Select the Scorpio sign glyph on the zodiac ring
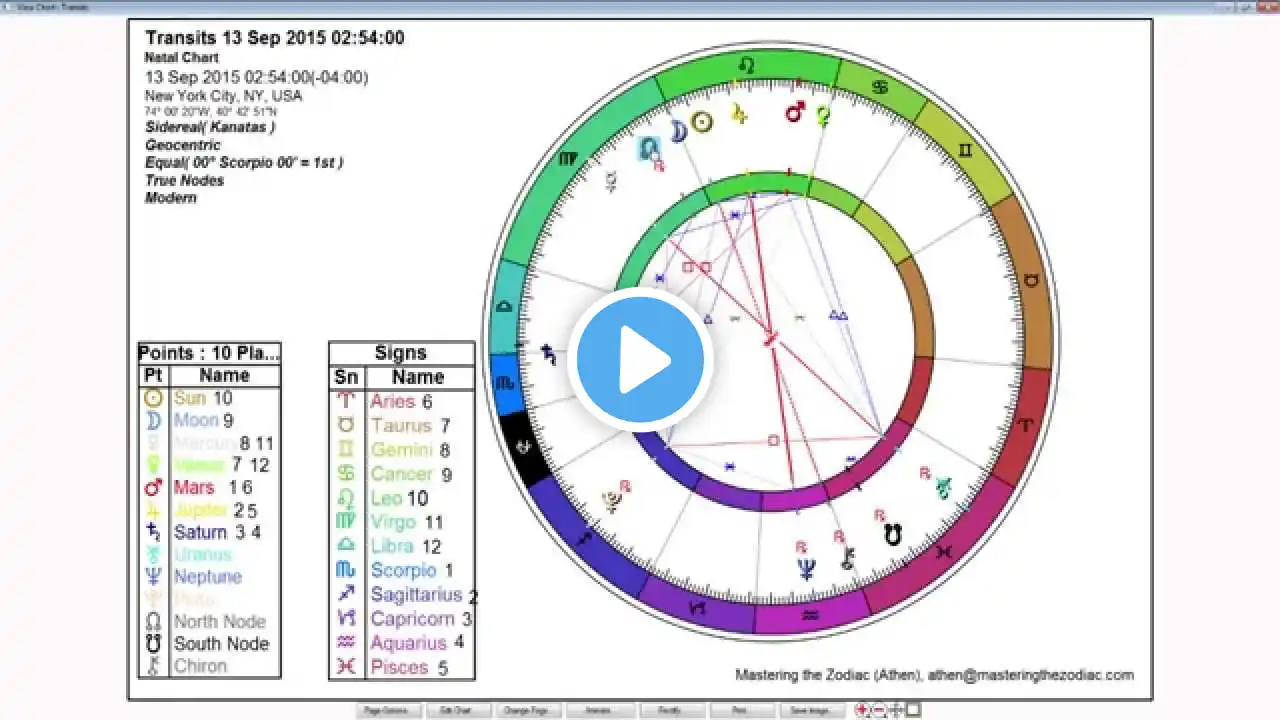 coord(505,383)
